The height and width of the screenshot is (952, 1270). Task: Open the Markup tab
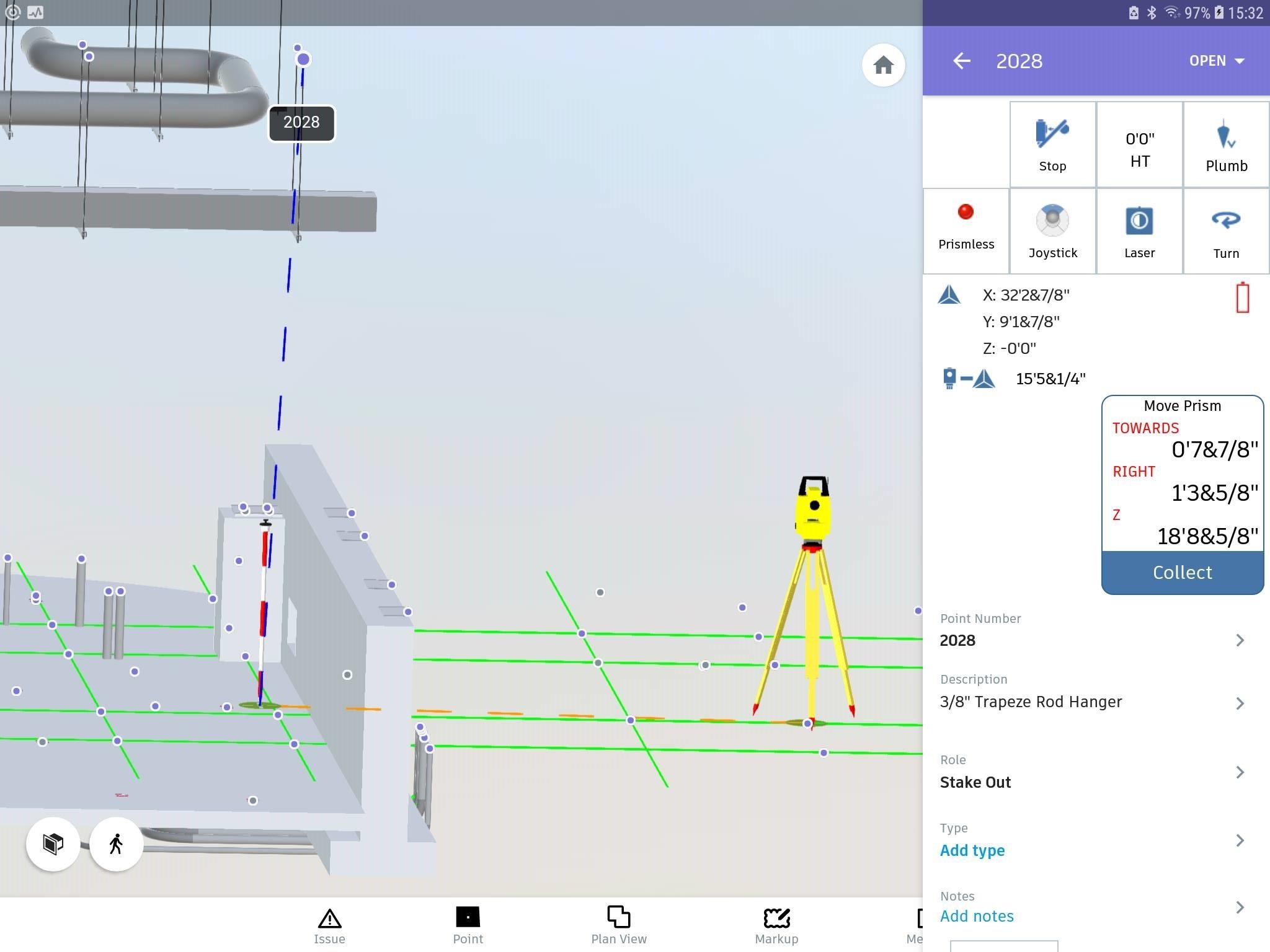coord(776,926)
